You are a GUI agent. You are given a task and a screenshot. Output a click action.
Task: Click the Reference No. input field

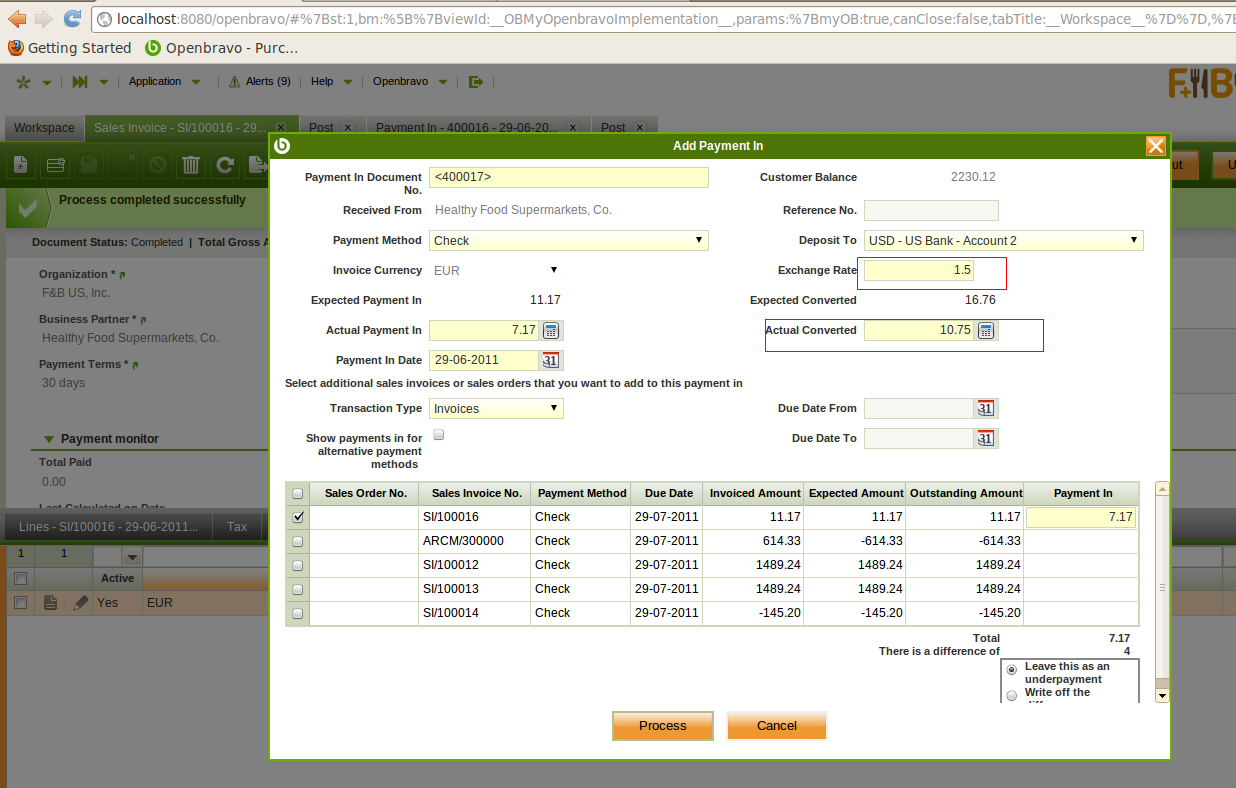coord(931,210)
